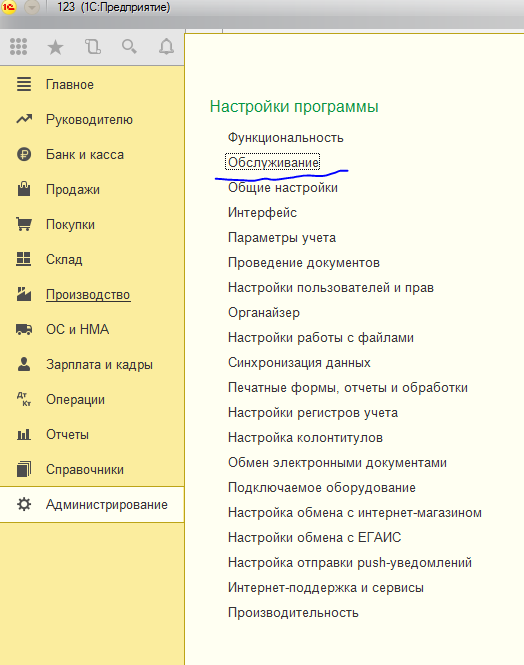Open the main menu round dropdown button
Screen dimensions: 524x665
click(x=32, y=7)
